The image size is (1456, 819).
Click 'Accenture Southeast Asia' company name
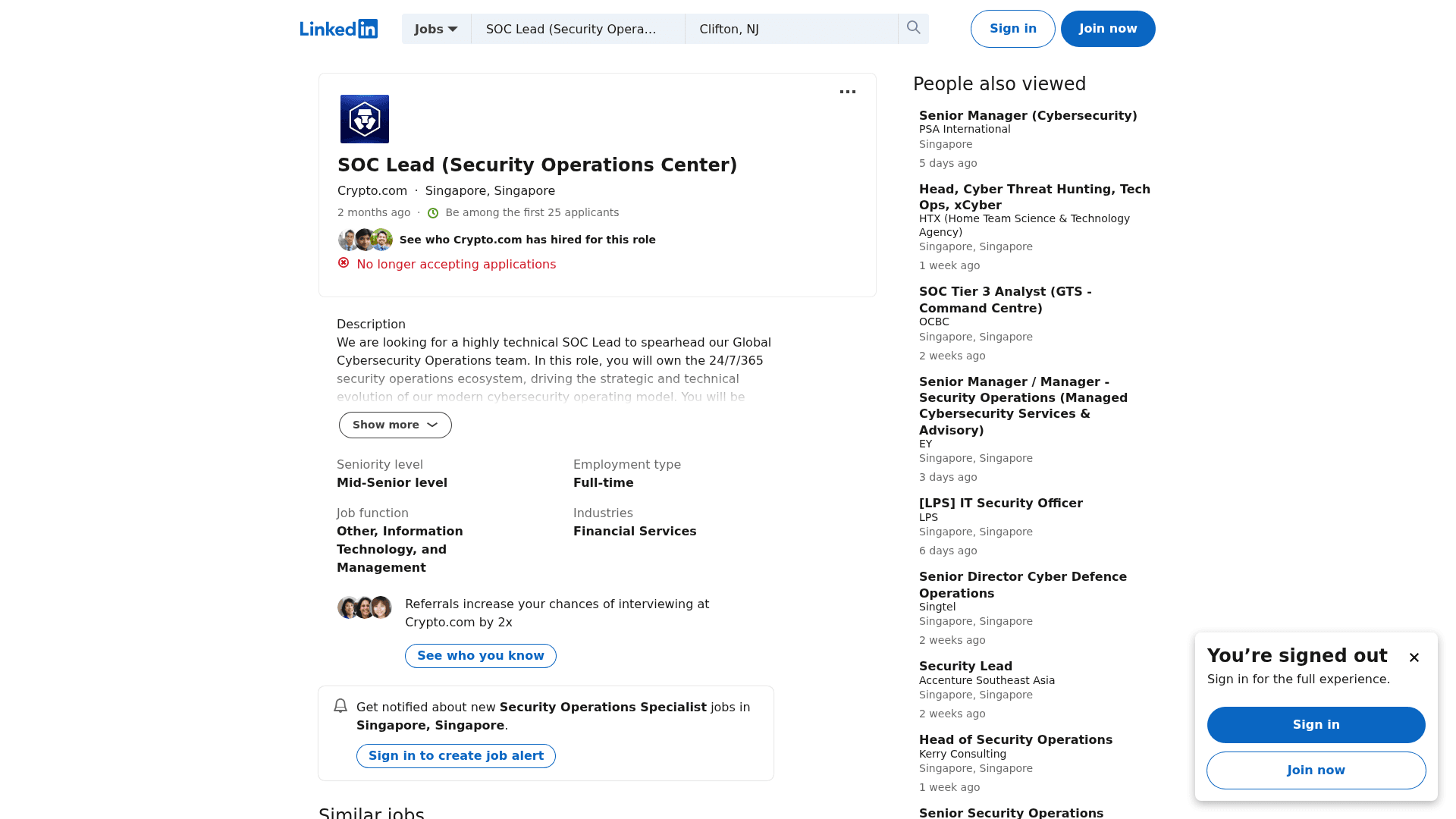click(987, 681)
